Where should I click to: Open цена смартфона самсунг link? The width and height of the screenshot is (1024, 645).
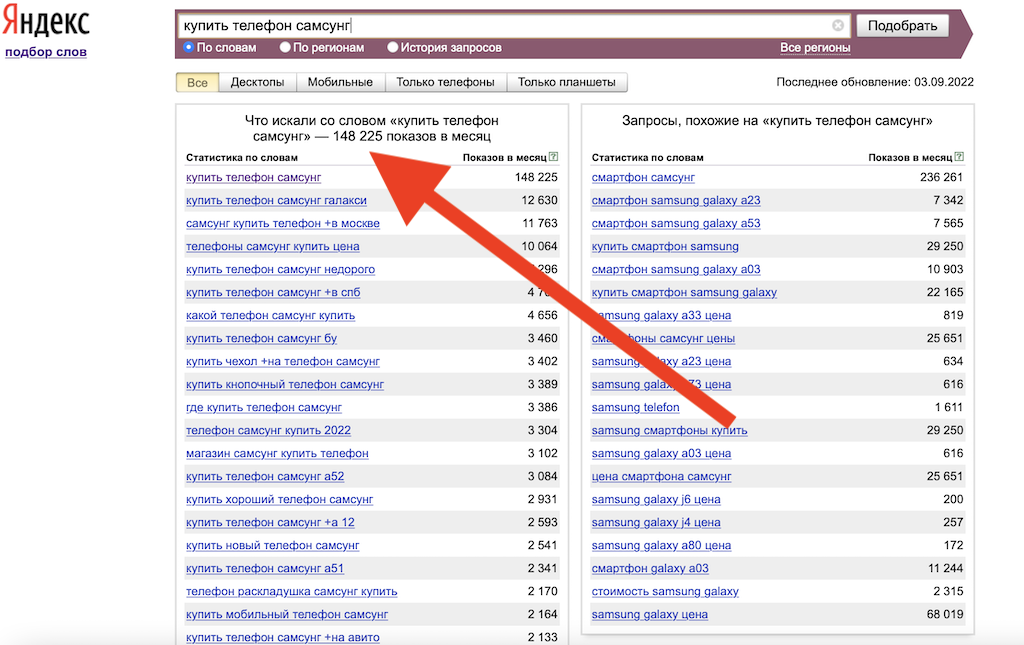point(662,477)
